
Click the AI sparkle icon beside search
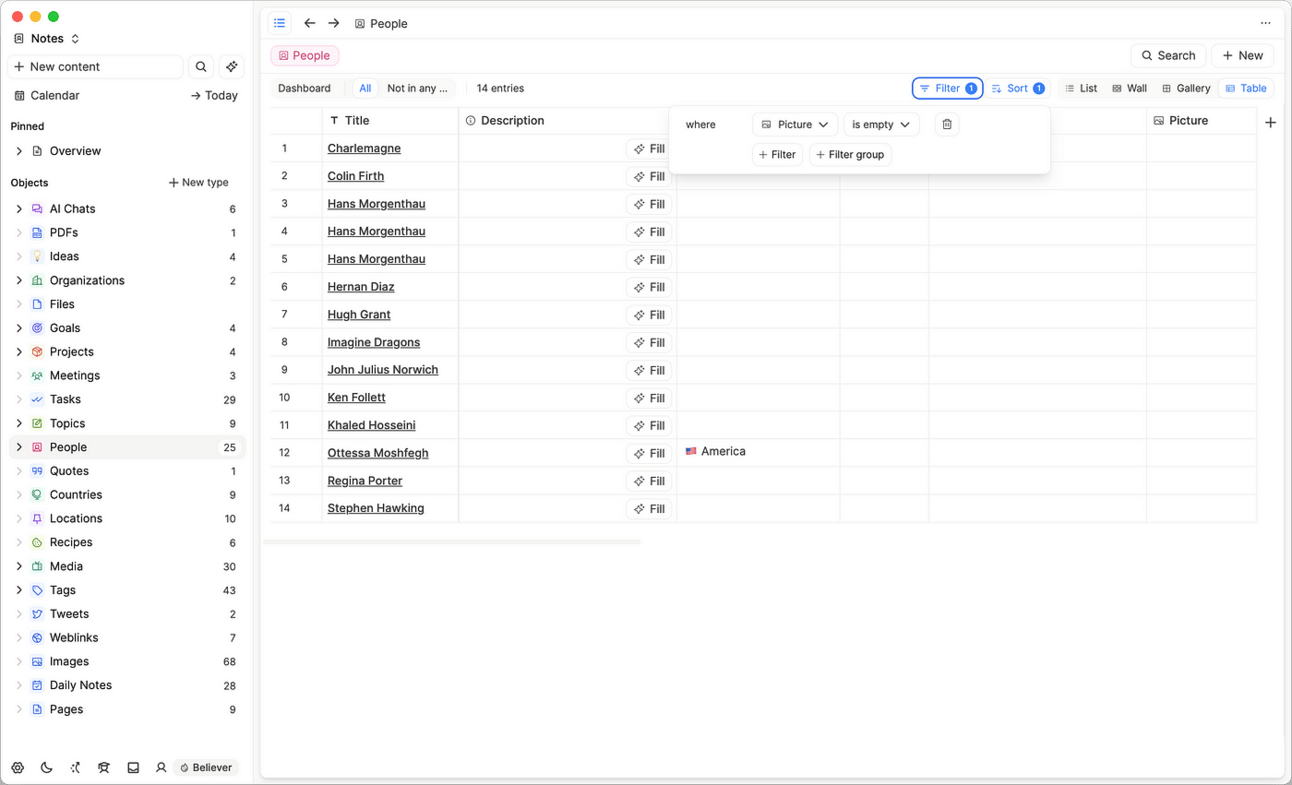point(232,67)
